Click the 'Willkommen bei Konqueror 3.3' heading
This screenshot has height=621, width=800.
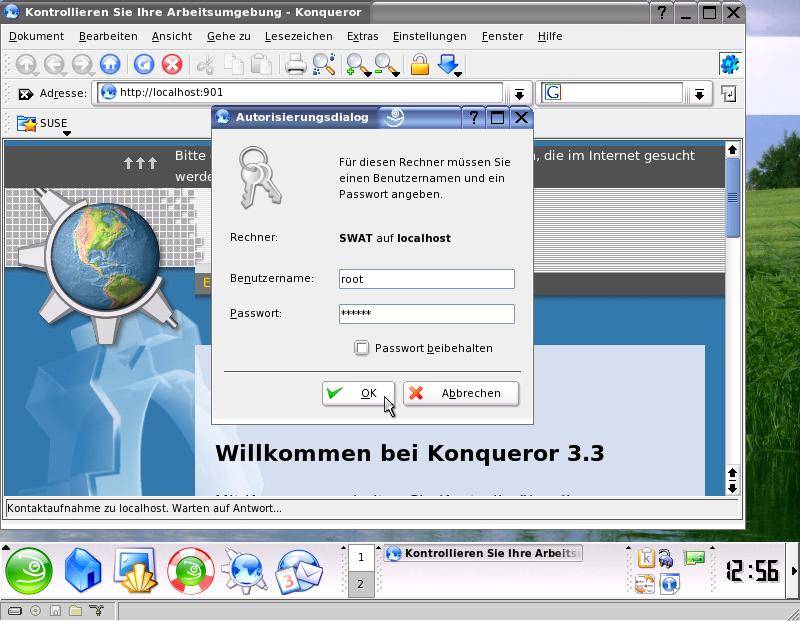410,454
